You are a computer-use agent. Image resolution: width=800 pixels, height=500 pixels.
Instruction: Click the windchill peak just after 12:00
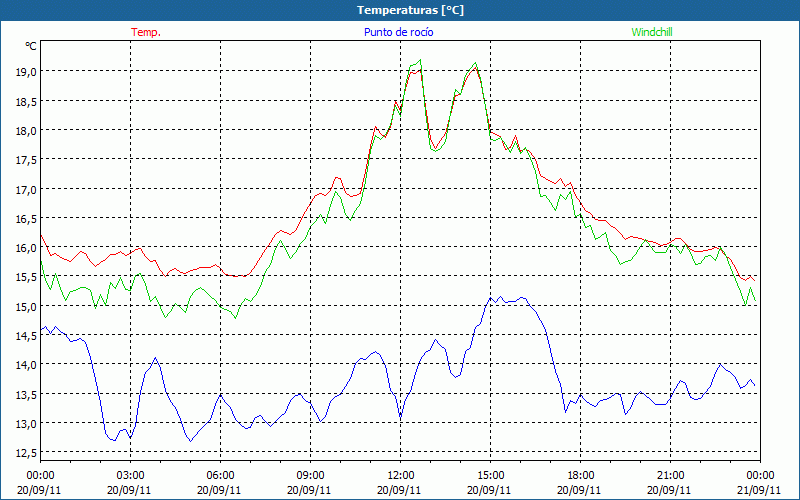point(420,60)
